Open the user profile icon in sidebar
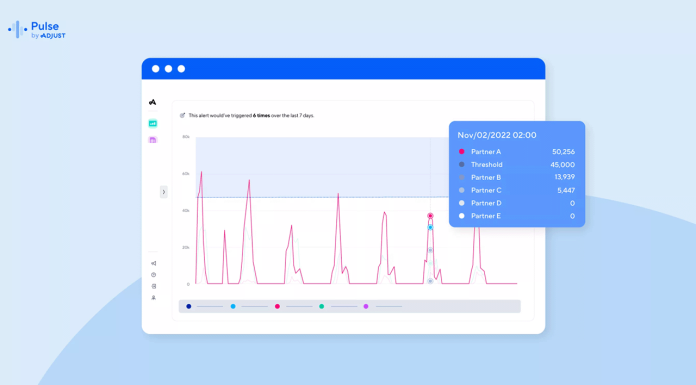The width and height of the screenshot is (696, 385). (x=154, y=298)
